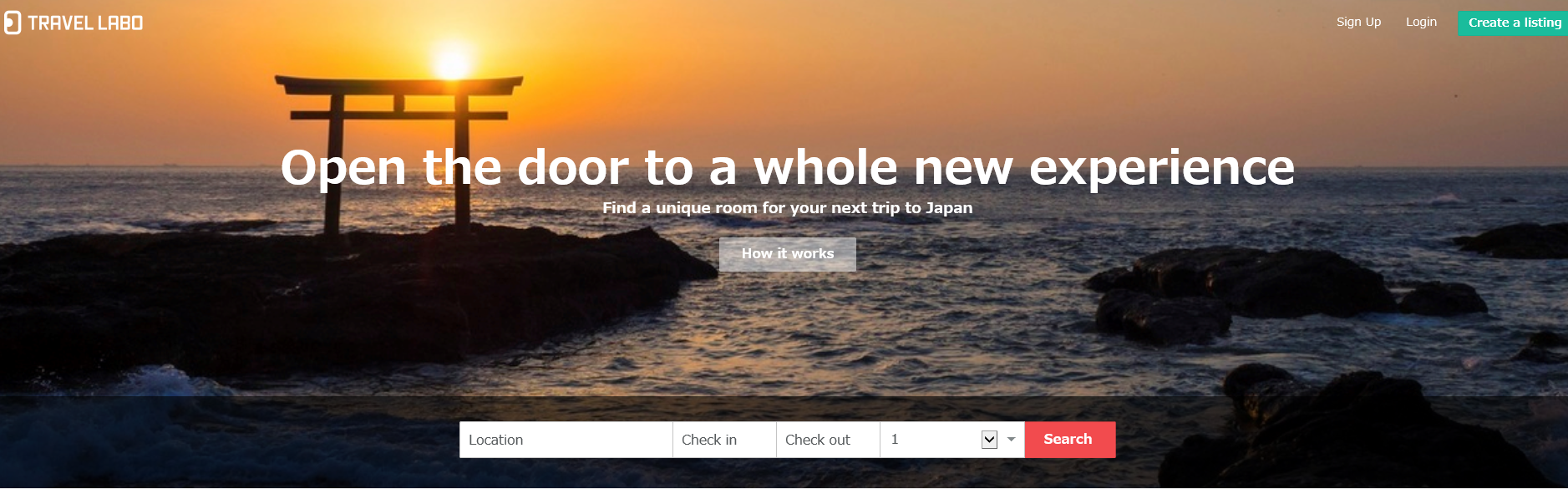
Task: Open the Login link
Action: click(1421, 22)
